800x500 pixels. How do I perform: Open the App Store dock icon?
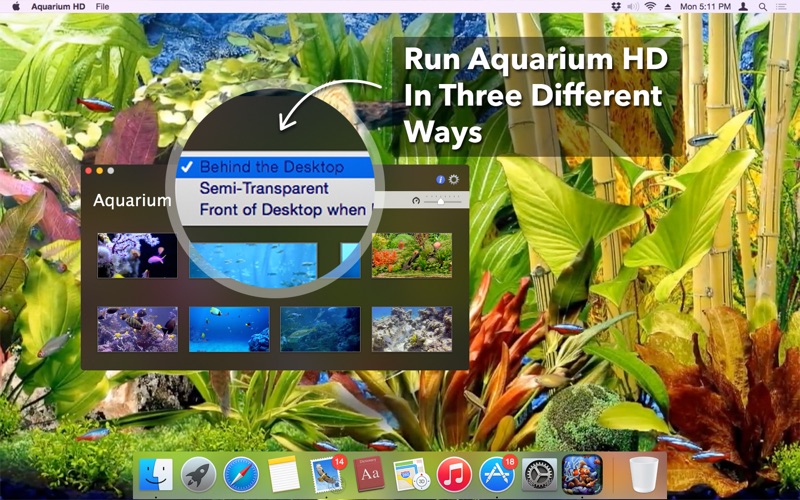click(x=496, y=474)
